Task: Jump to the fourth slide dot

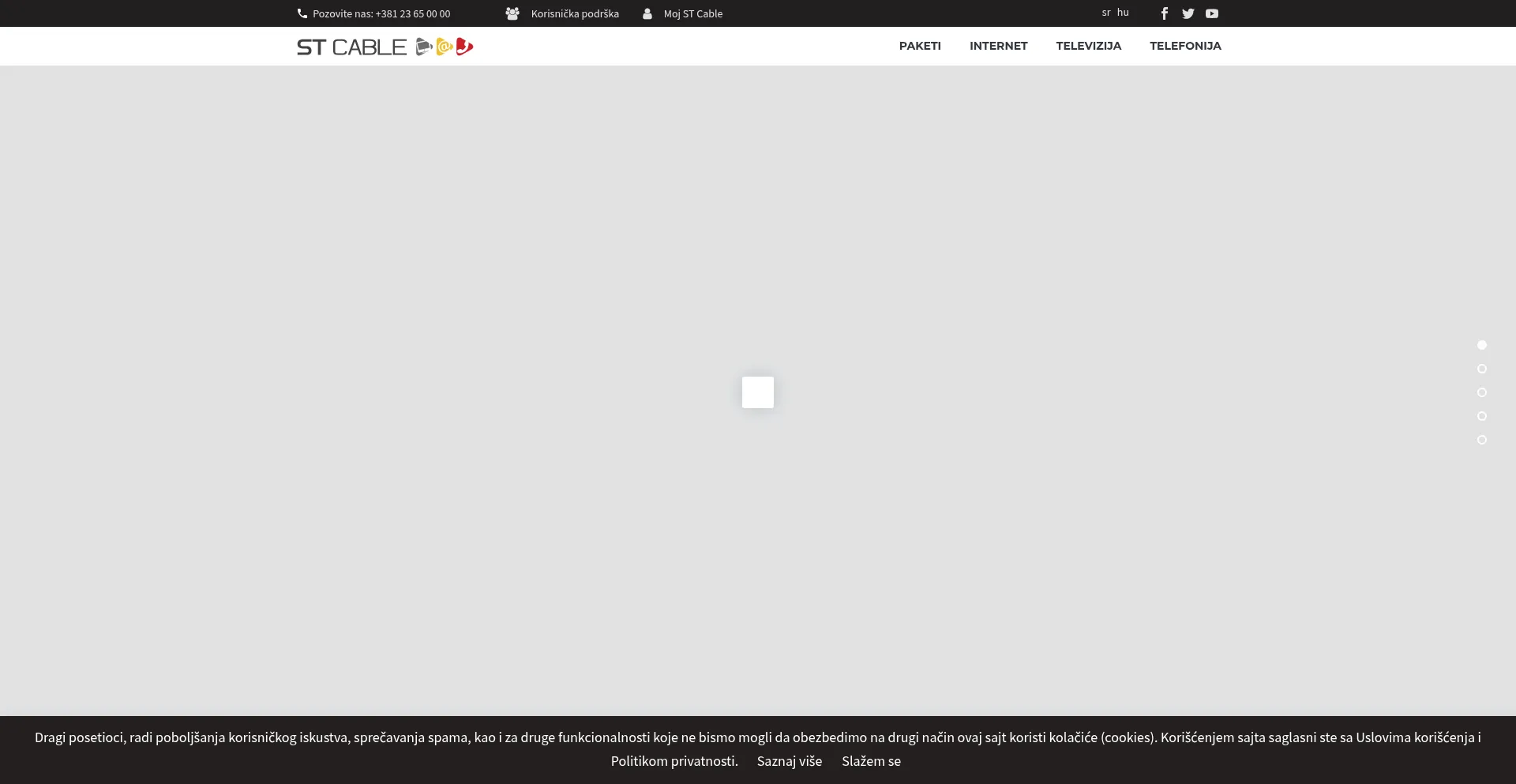Action: (1482, 416)
